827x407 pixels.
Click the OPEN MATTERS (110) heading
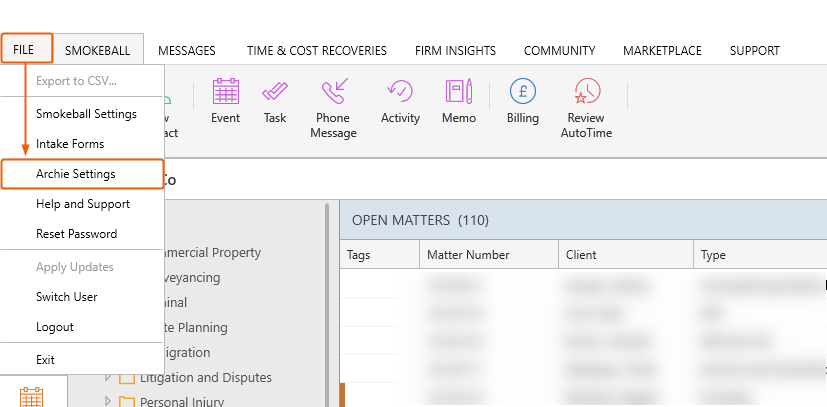[x=420, y=220]
